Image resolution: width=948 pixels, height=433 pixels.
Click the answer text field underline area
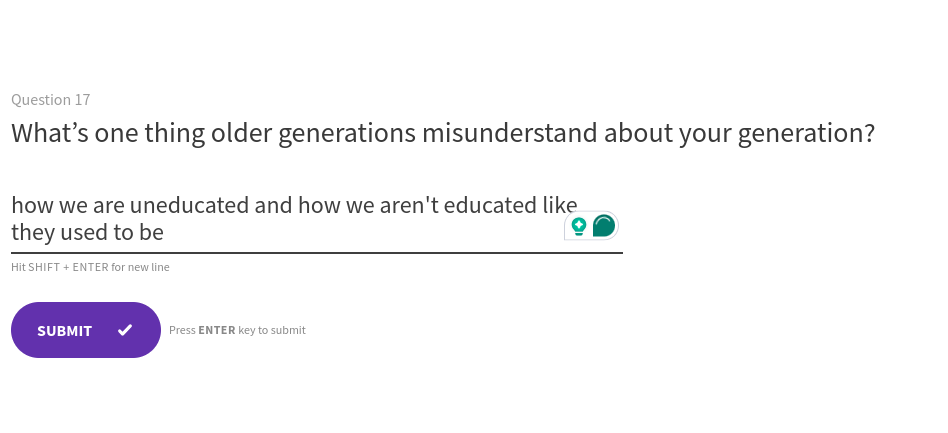(316, 252)
